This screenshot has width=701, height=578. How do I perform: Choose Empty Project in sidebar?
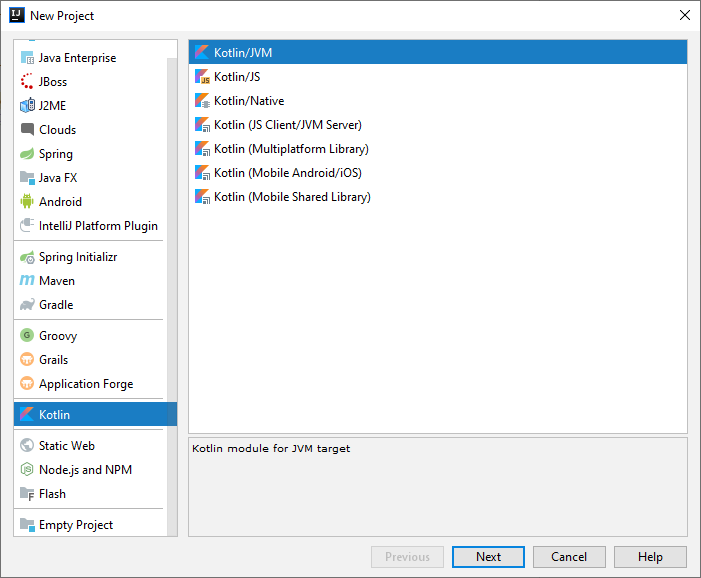click(x=75, y=525)
